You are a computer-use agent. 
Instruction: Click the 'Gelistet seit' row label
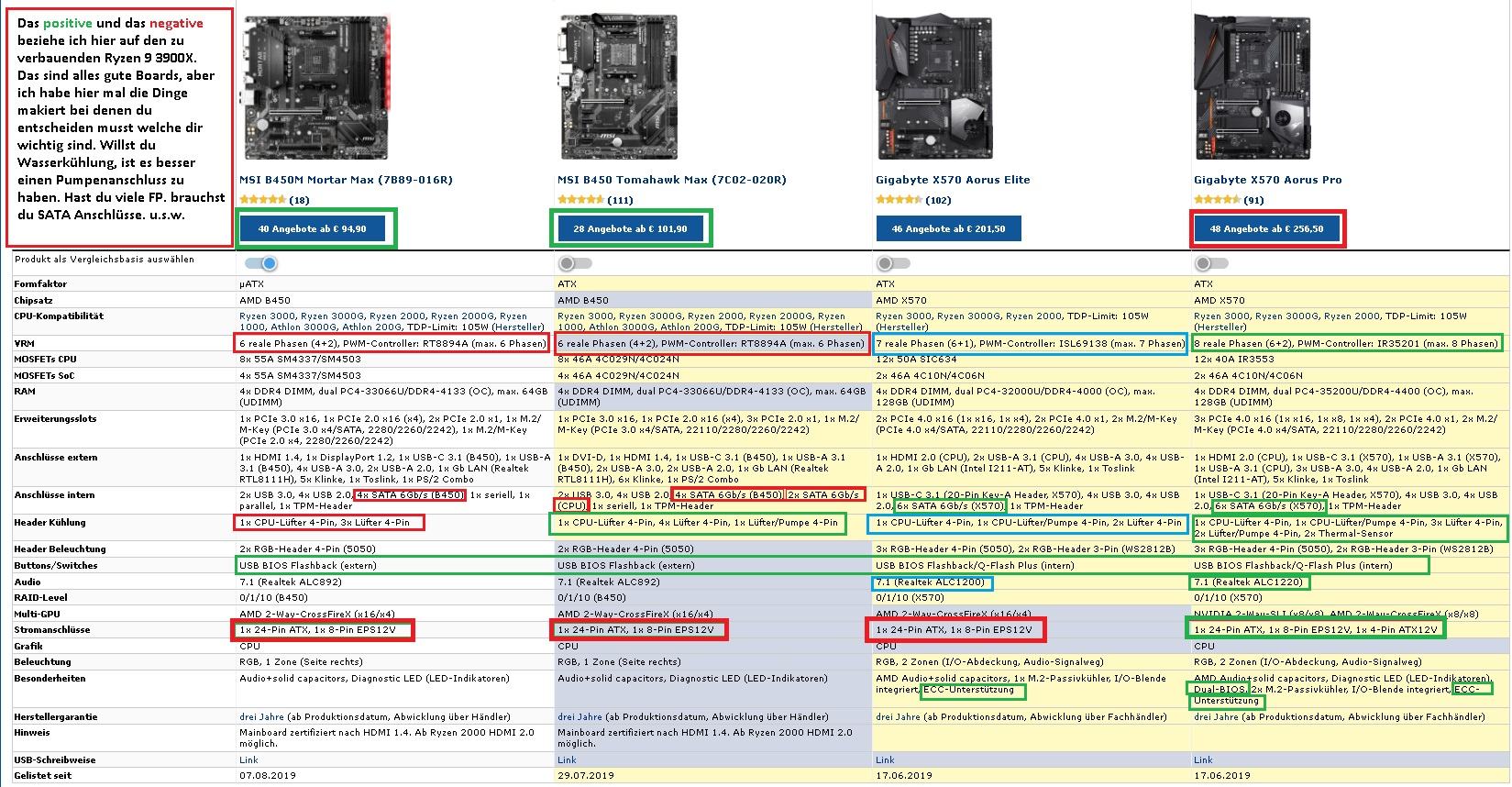[x=42, y=776]
